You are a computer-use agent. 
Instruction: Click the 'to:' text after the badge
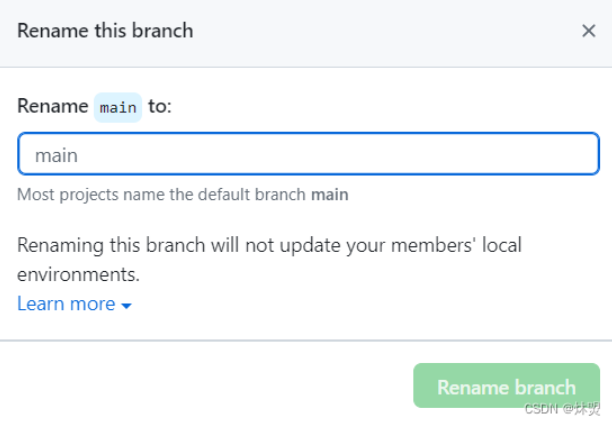point(160,106)
